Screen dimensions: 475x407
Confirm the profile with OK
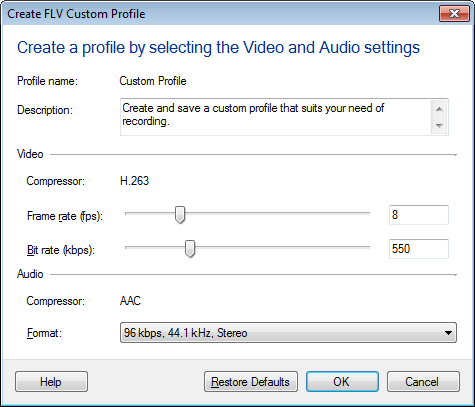pyautogui.click(x=342, y=382)
